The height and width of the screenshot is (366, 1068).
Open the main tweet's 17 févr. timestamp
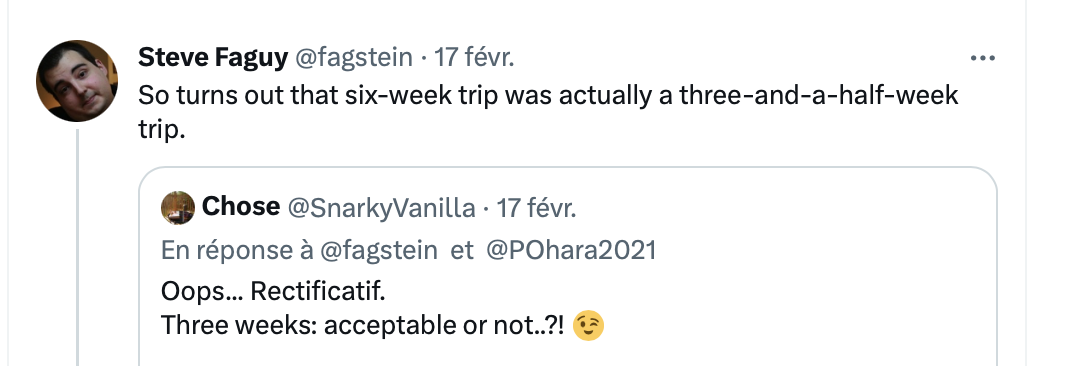click(x=474, y=58)
